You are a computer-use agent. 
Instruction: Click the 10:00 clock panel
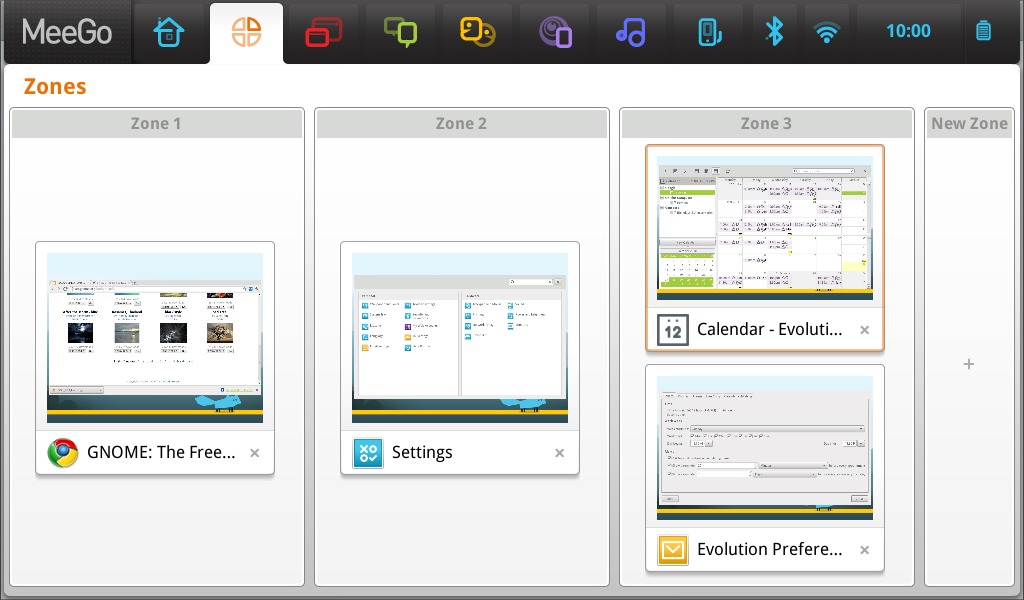[x=908, y=32]
